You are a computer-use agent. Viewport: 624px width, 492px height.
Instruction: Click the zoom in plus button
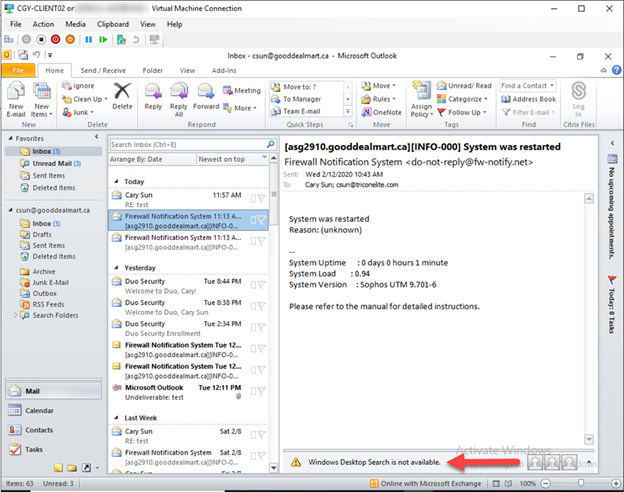tap(615, 483)
